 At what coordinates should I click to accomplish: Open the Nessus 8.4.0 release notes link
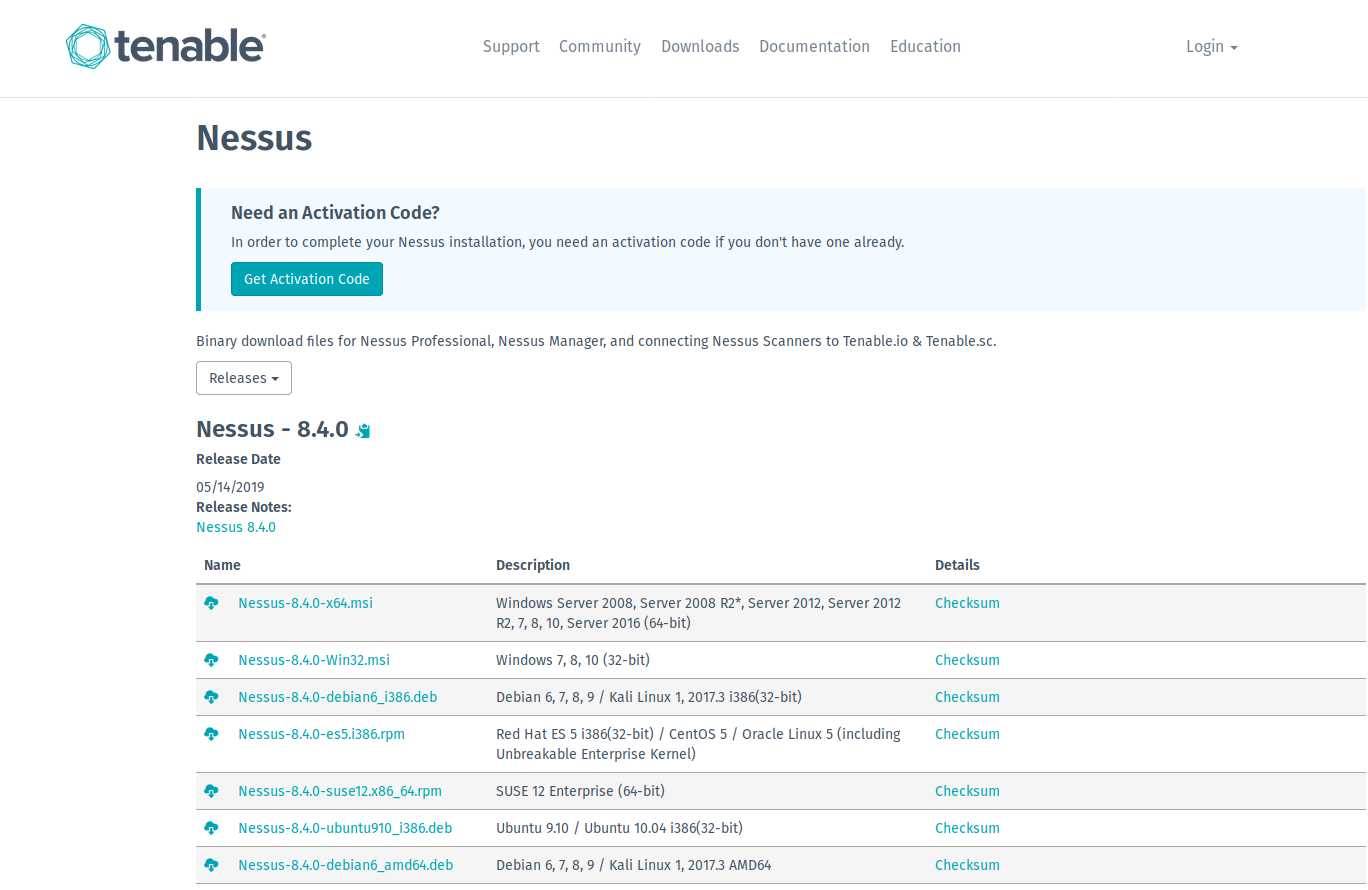tap(236, 527)
